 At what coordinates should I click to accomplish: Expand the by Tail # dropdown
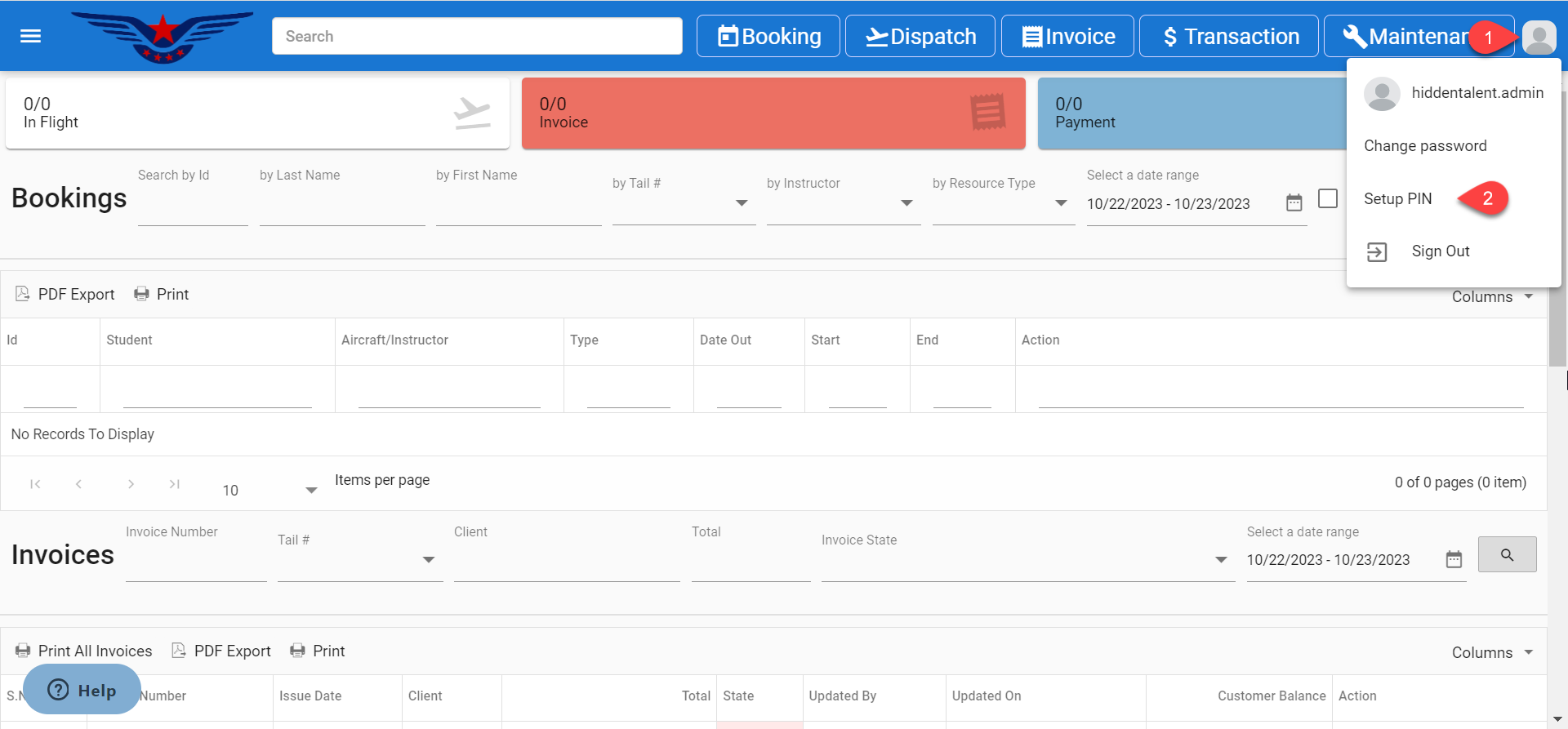point(741,203)
